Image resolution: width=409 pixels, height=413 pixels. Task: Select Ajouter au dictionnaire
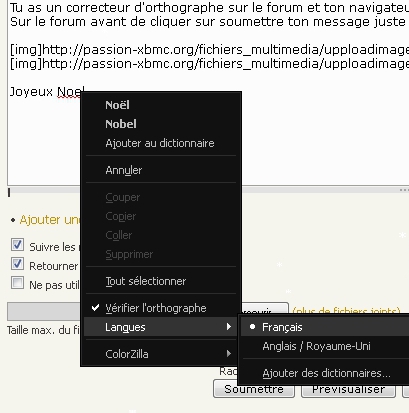(x=161, y=143)
